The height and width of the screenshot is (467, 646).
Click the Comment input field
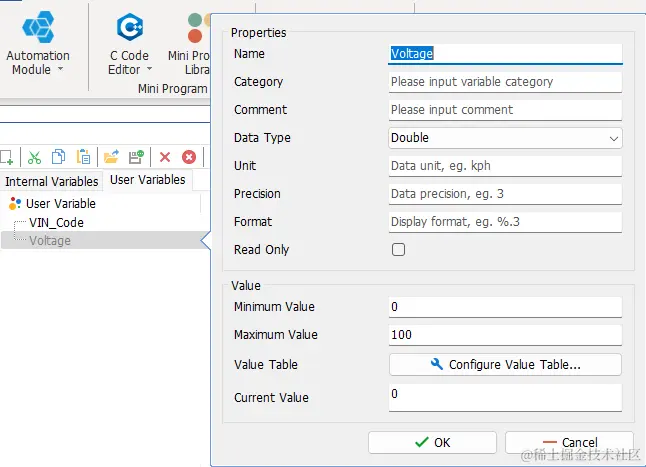coord(505,110)
